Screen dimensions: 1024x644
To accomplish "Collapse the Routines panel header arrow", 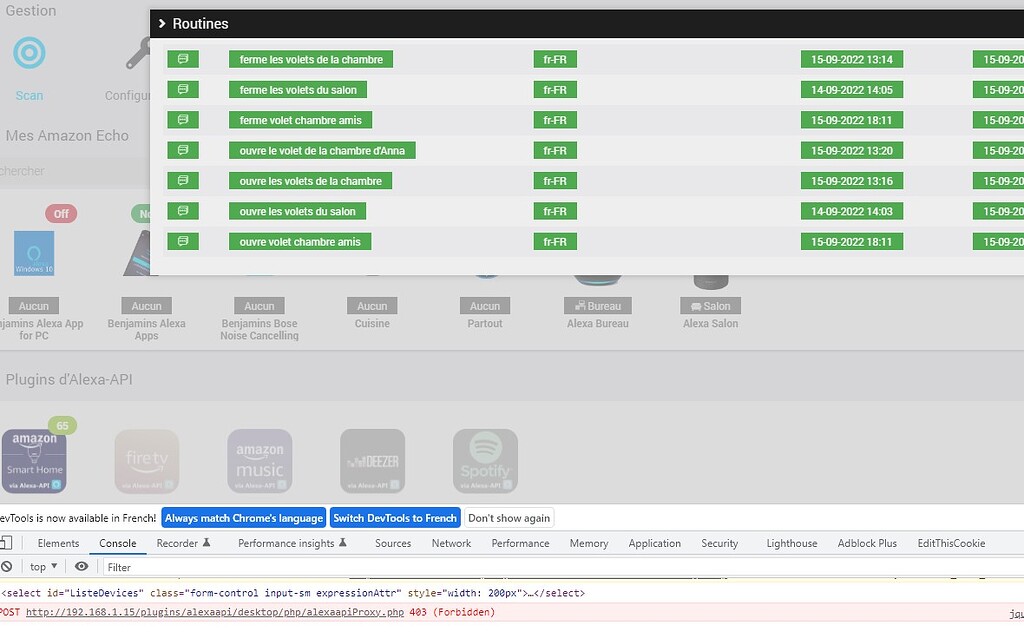I will click(162, 24).
